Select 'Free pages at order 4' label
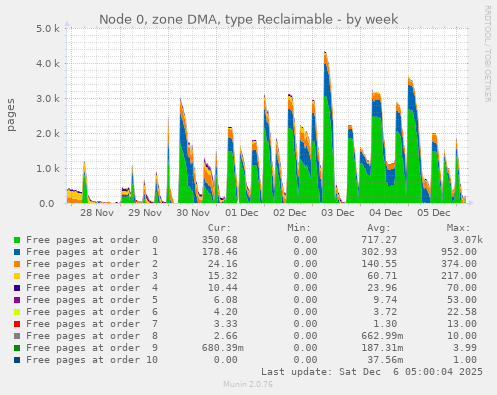This screenshot has width=497, height=395. [92, 288]
